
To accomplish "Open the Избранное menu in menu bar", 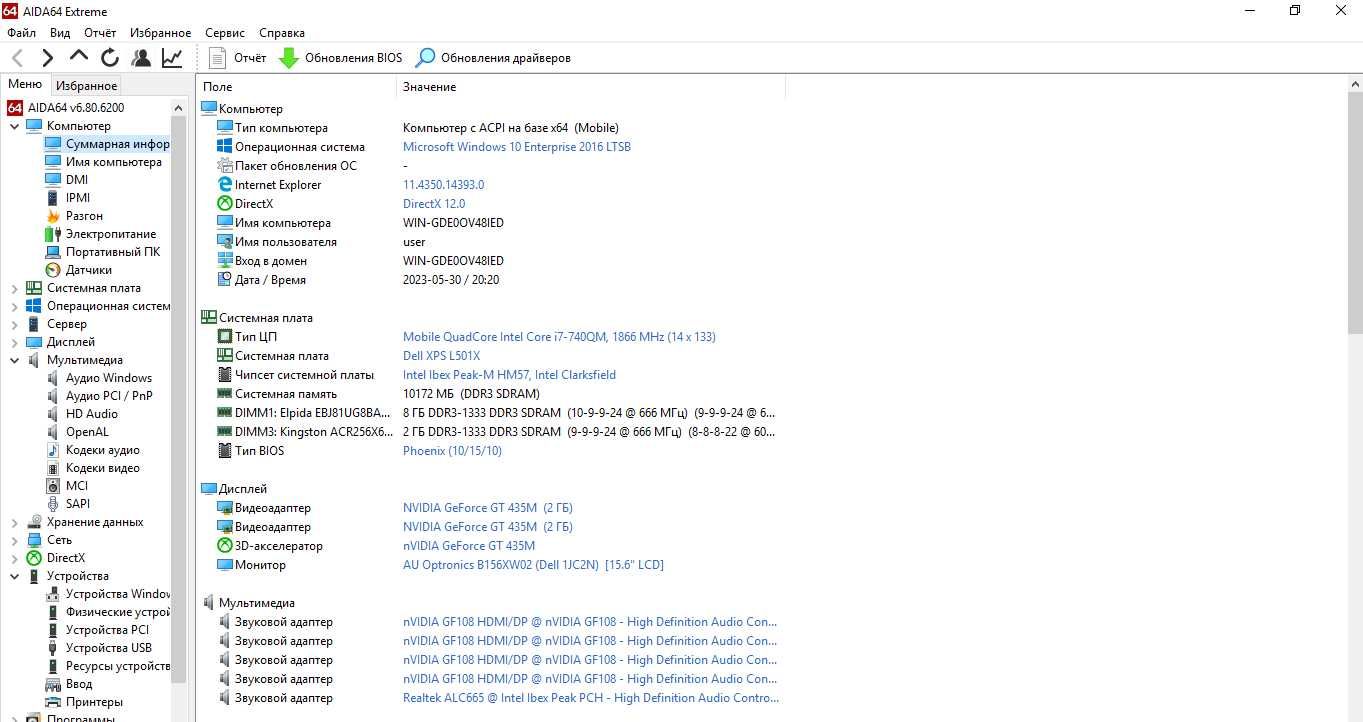I will click(160, 33).
